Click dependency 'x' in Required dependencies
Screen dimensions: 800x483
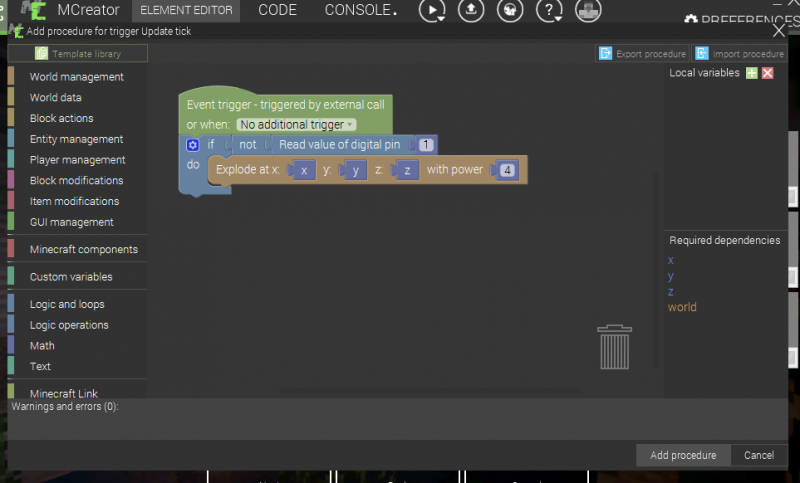(x=670, y=260)
